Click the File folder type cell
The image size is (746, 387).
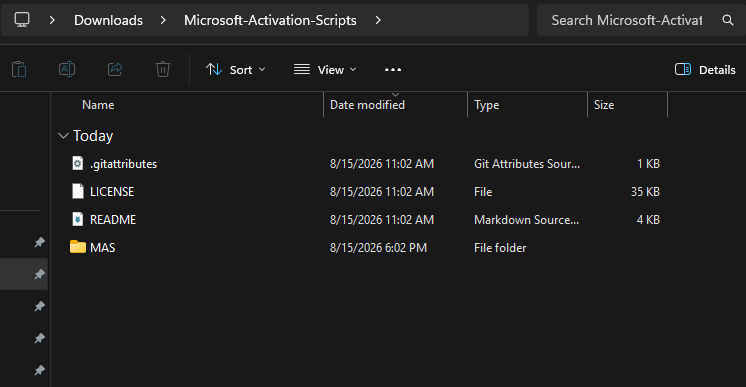click(500, 248)
